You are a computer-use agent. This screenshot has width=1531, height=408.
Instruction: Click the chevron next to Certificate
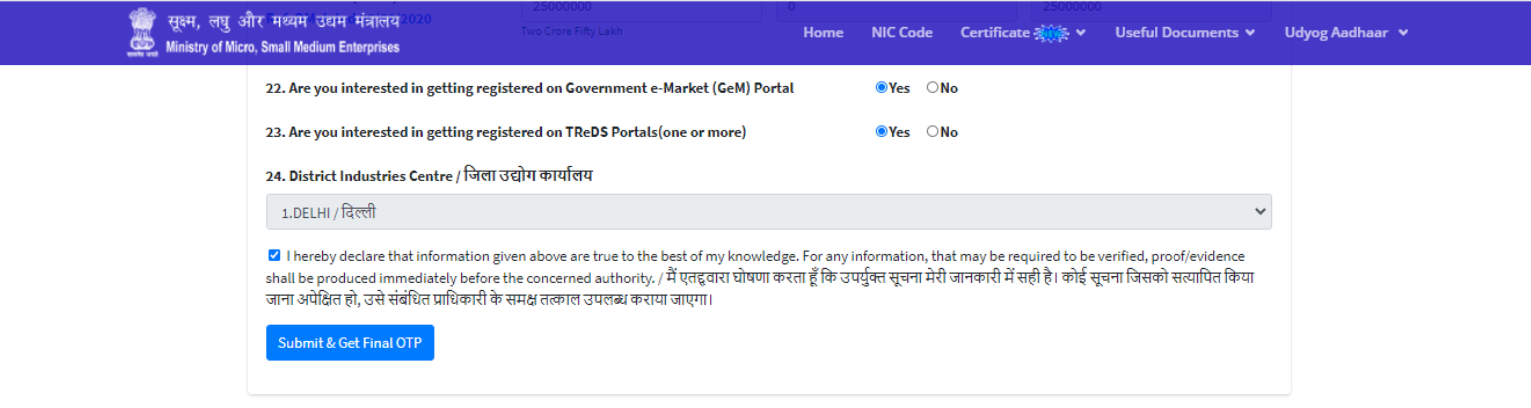(x=1081, y=33)
